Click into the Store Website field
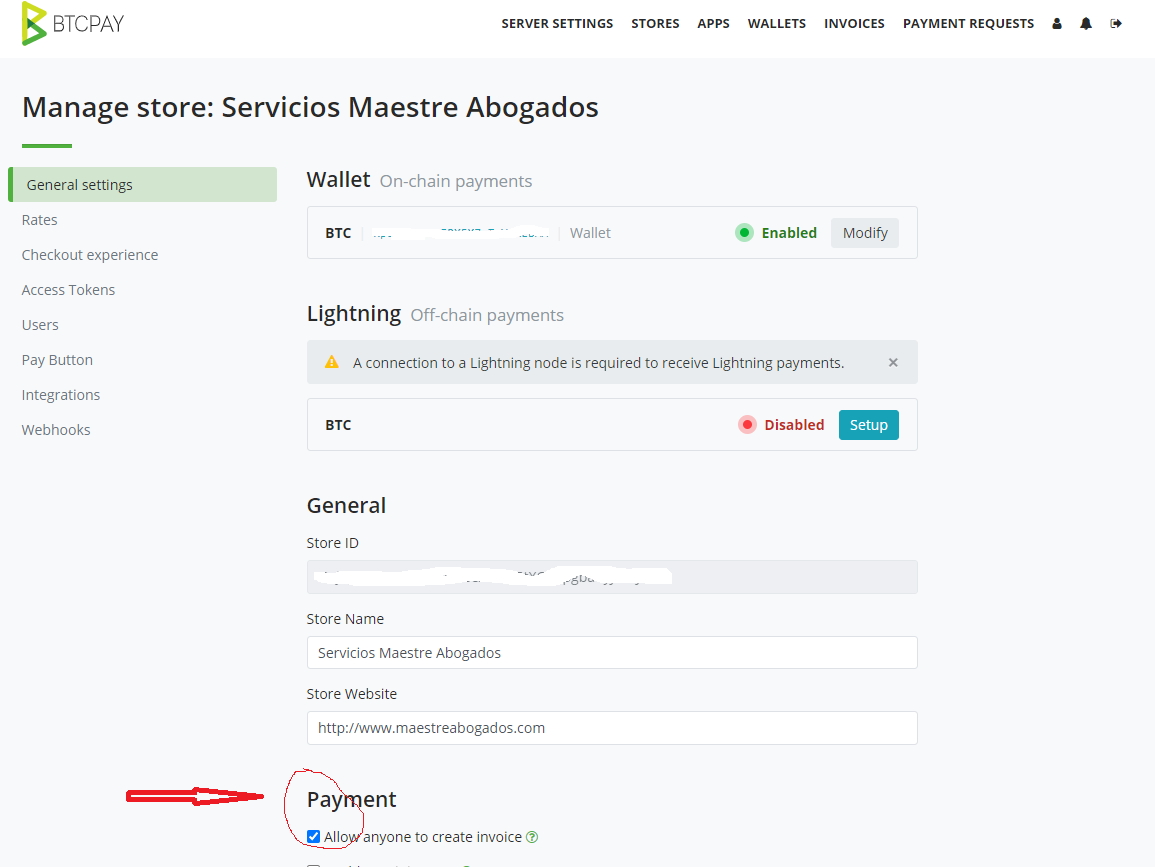 (611, 728)
